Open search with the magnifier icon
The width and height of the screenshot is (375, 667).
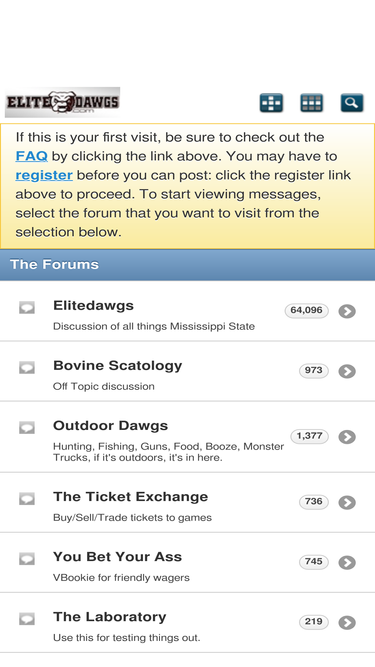click(352, 103)
